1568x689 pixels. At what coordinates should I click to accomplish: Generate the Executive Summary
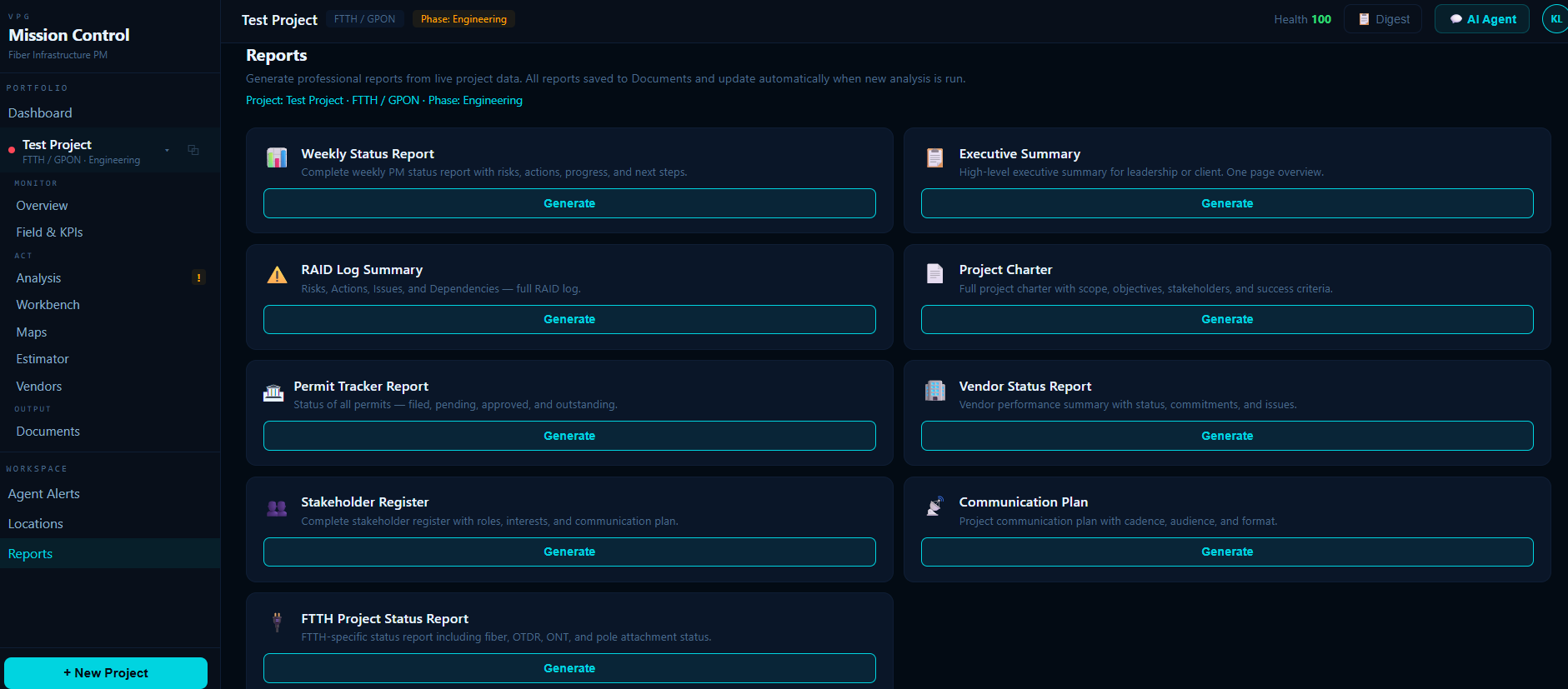(x=1227, y=203)
